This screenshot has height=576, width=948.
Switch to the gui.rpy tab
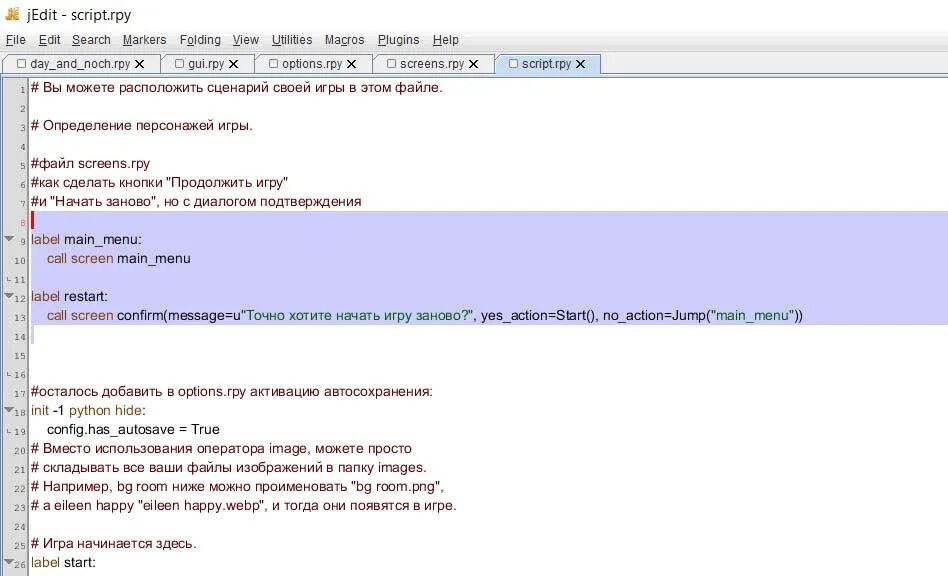206,63
